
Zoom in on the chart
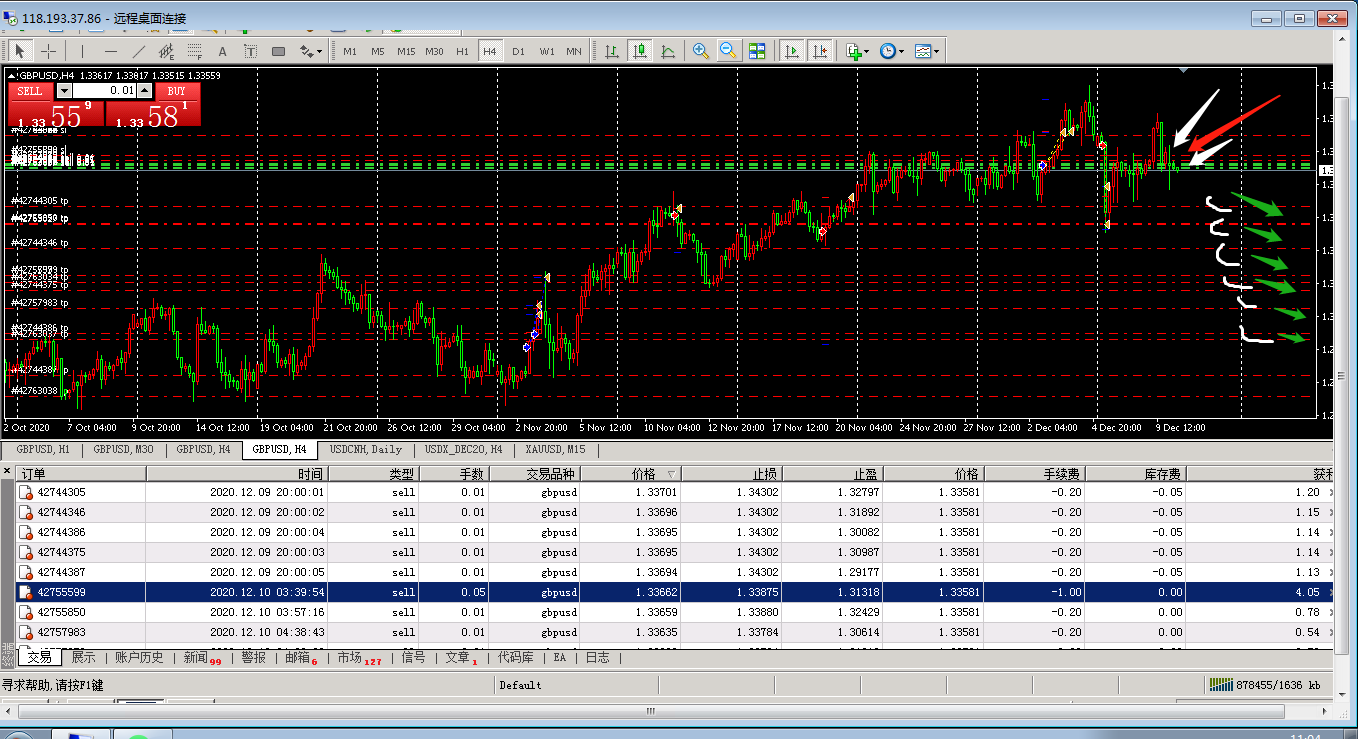pyautogui.click(x=701, y=51)
